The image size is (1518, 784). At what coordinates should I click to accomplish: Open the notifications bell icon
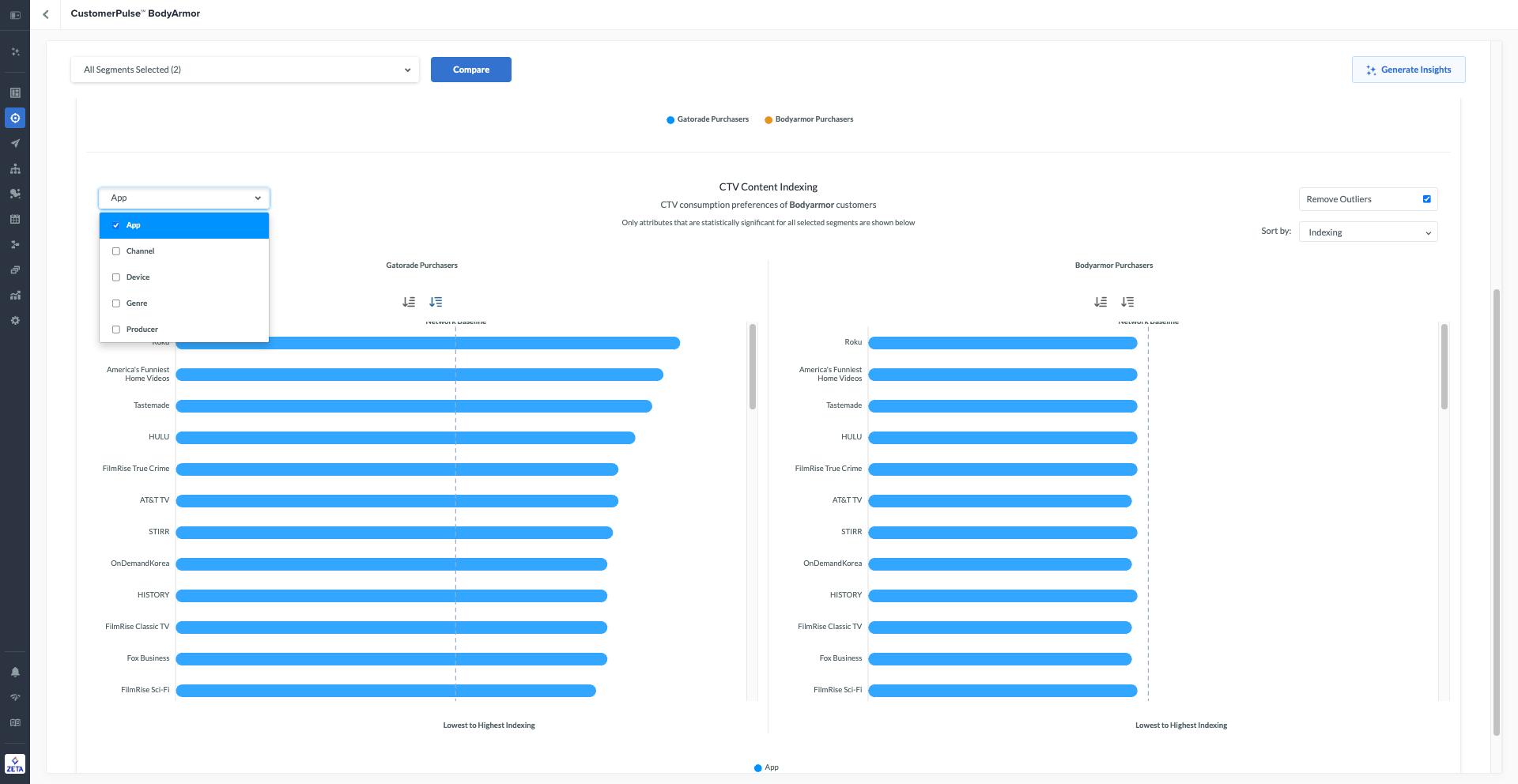click(x=15, y=672)
